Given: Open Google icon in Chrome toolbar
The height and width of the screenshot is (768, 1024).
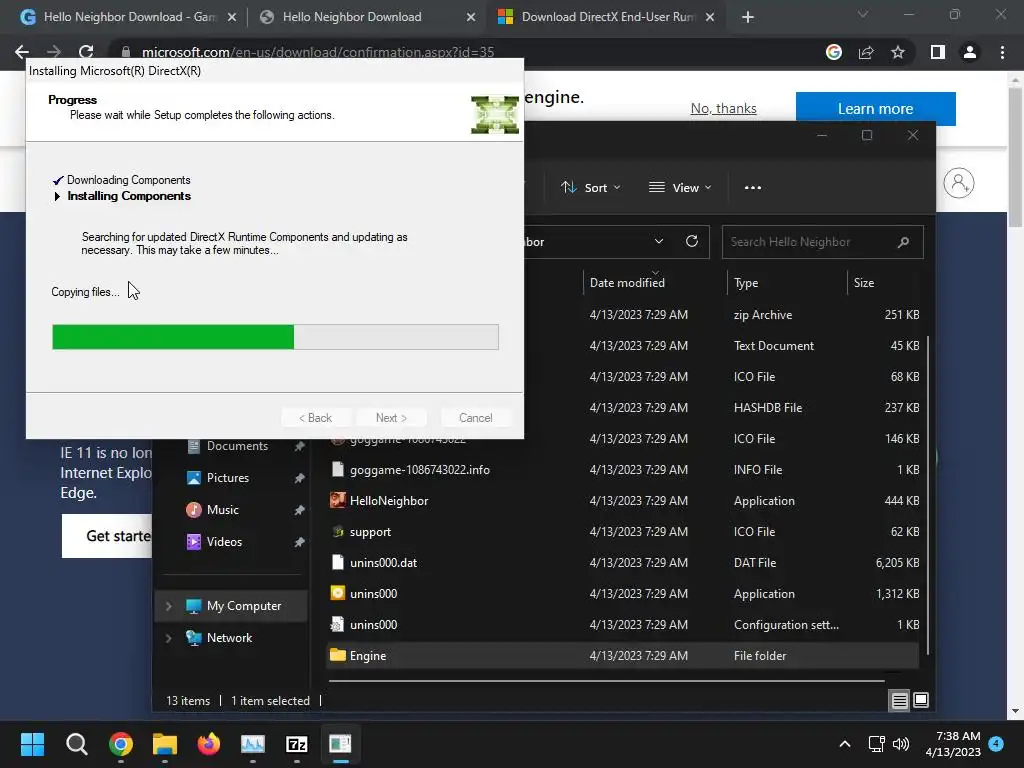Looking at the screenshot, I should click(833, 52).
